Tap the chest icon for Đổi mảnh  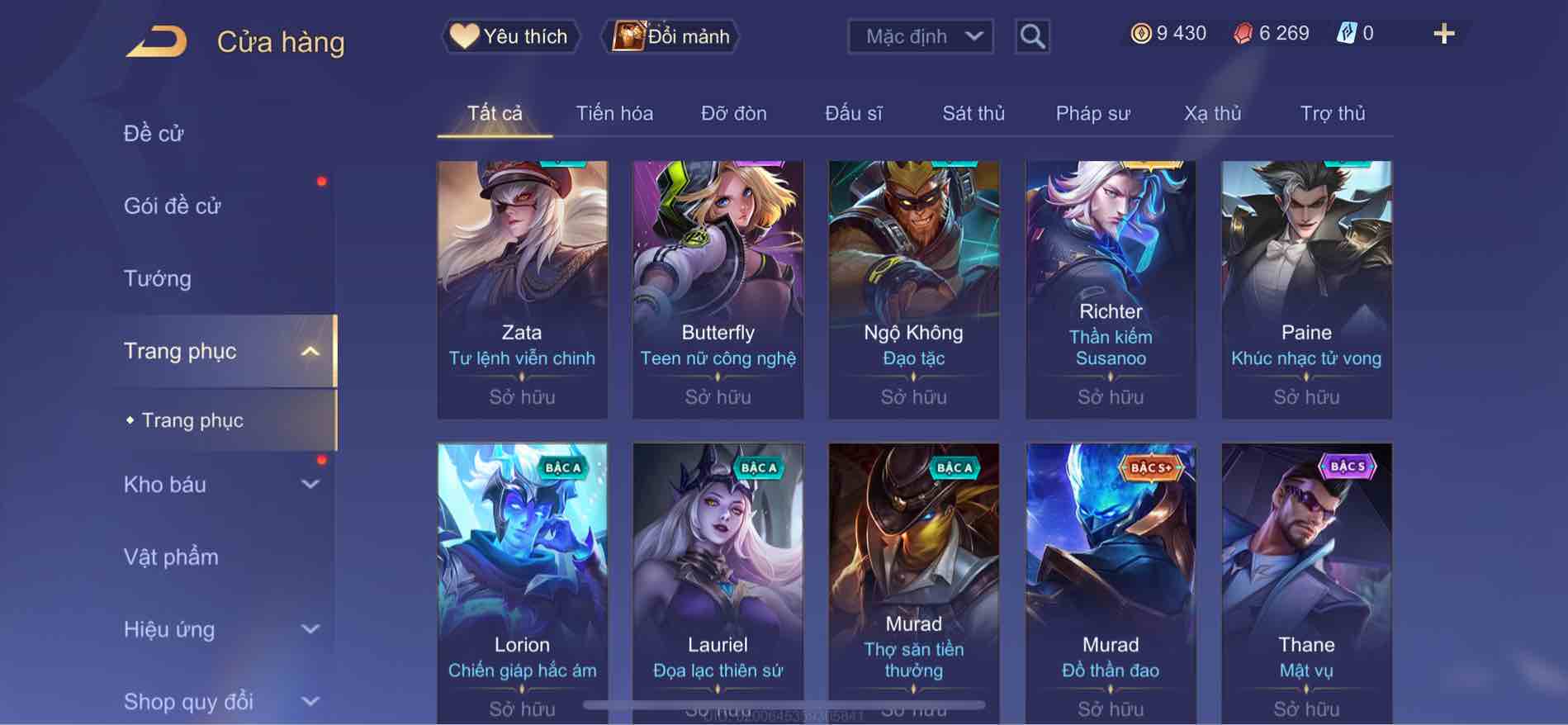(x=628, y=36)
